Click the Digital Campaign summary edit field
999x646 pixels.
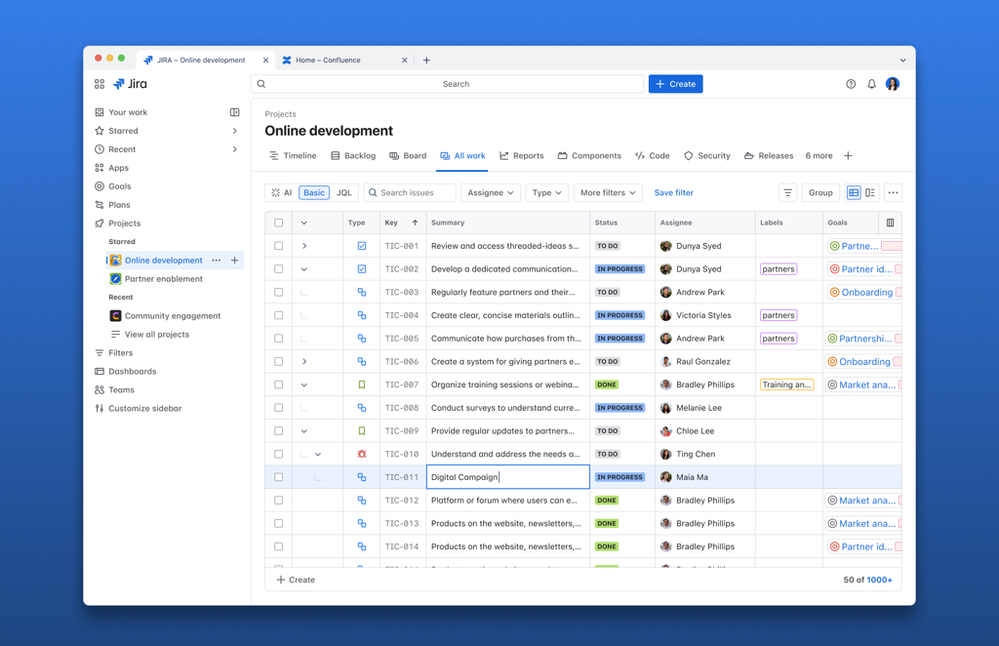coord(508,477)
